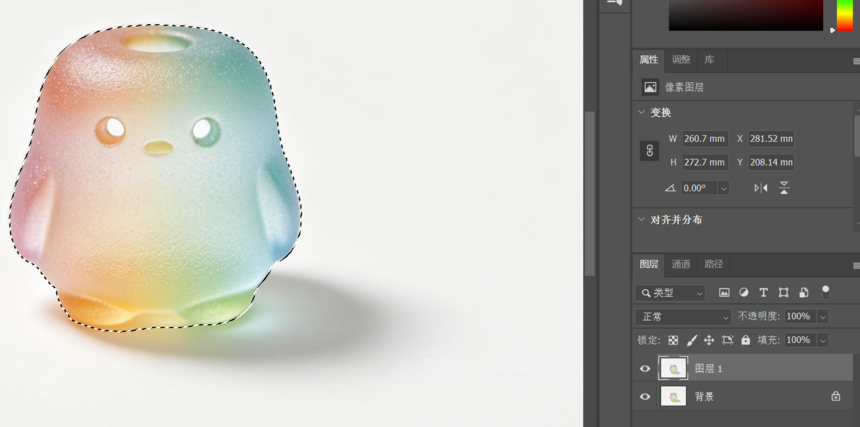Lock transparent pixels of the layer
The height and width of the screenshot is (427, 860).
click(673, 340)
